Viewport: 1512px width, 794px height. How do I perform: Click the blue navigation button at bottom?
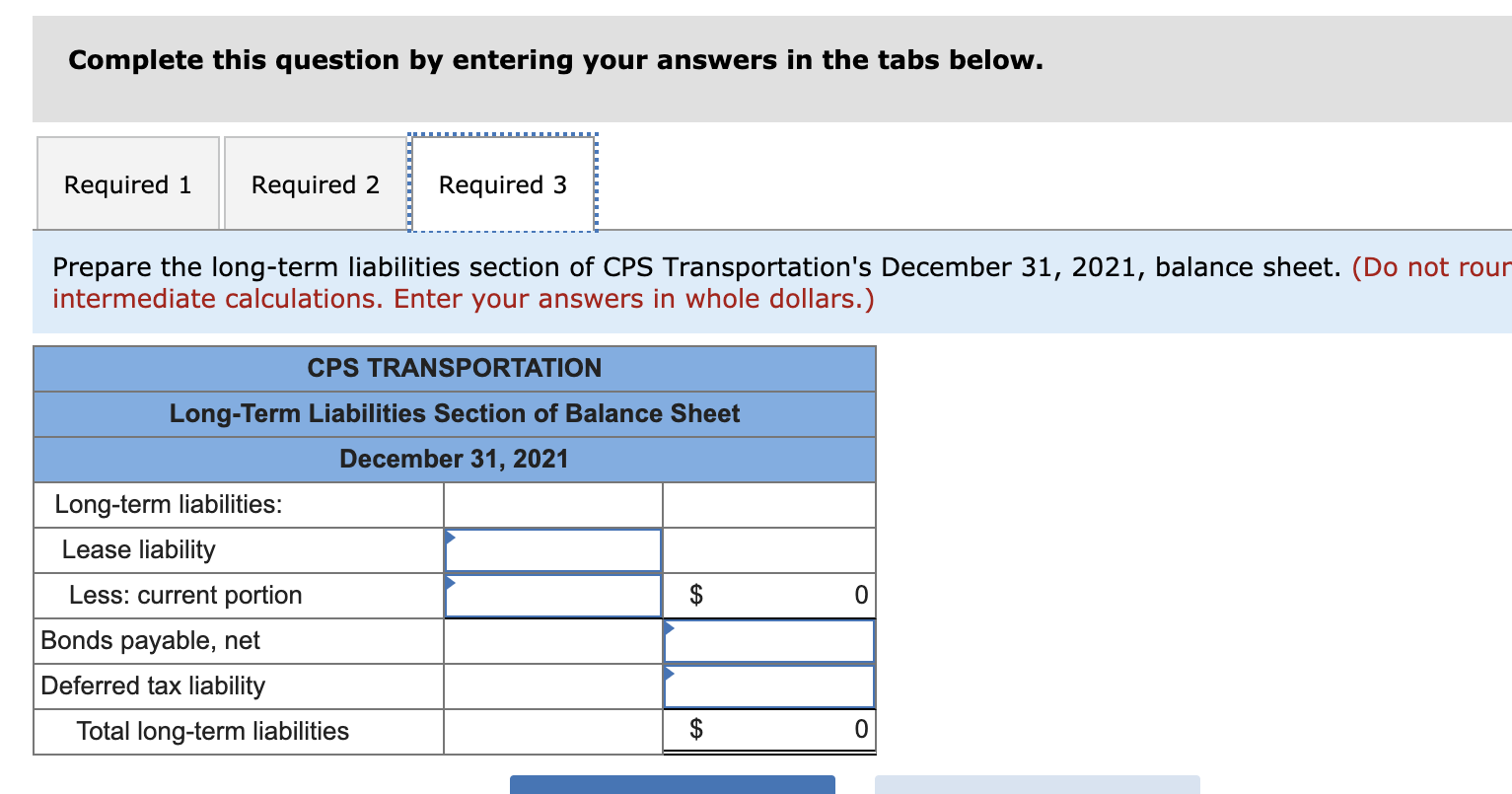click(x=673, y=786)
